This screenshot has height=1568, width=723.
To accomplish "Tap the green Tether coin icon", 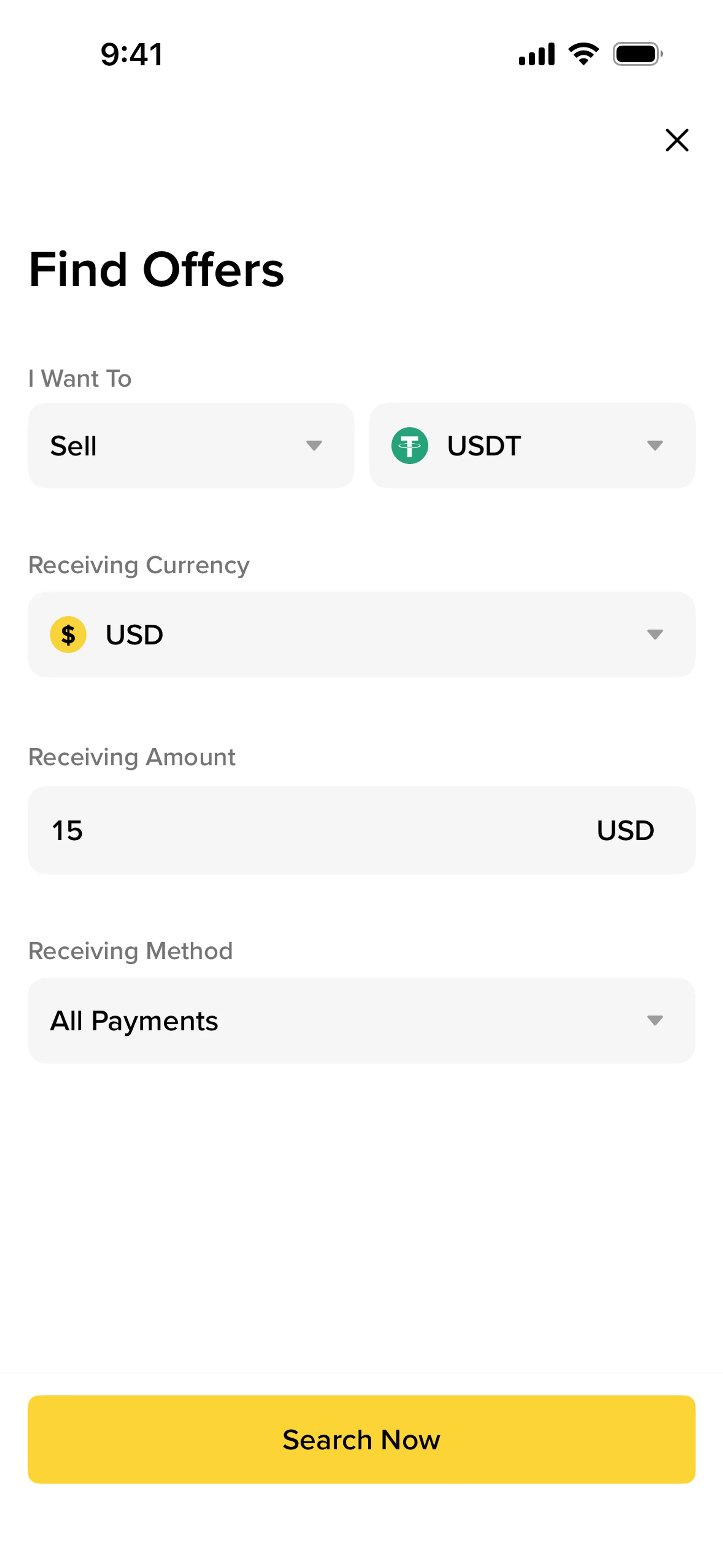I will click(410, 446).
